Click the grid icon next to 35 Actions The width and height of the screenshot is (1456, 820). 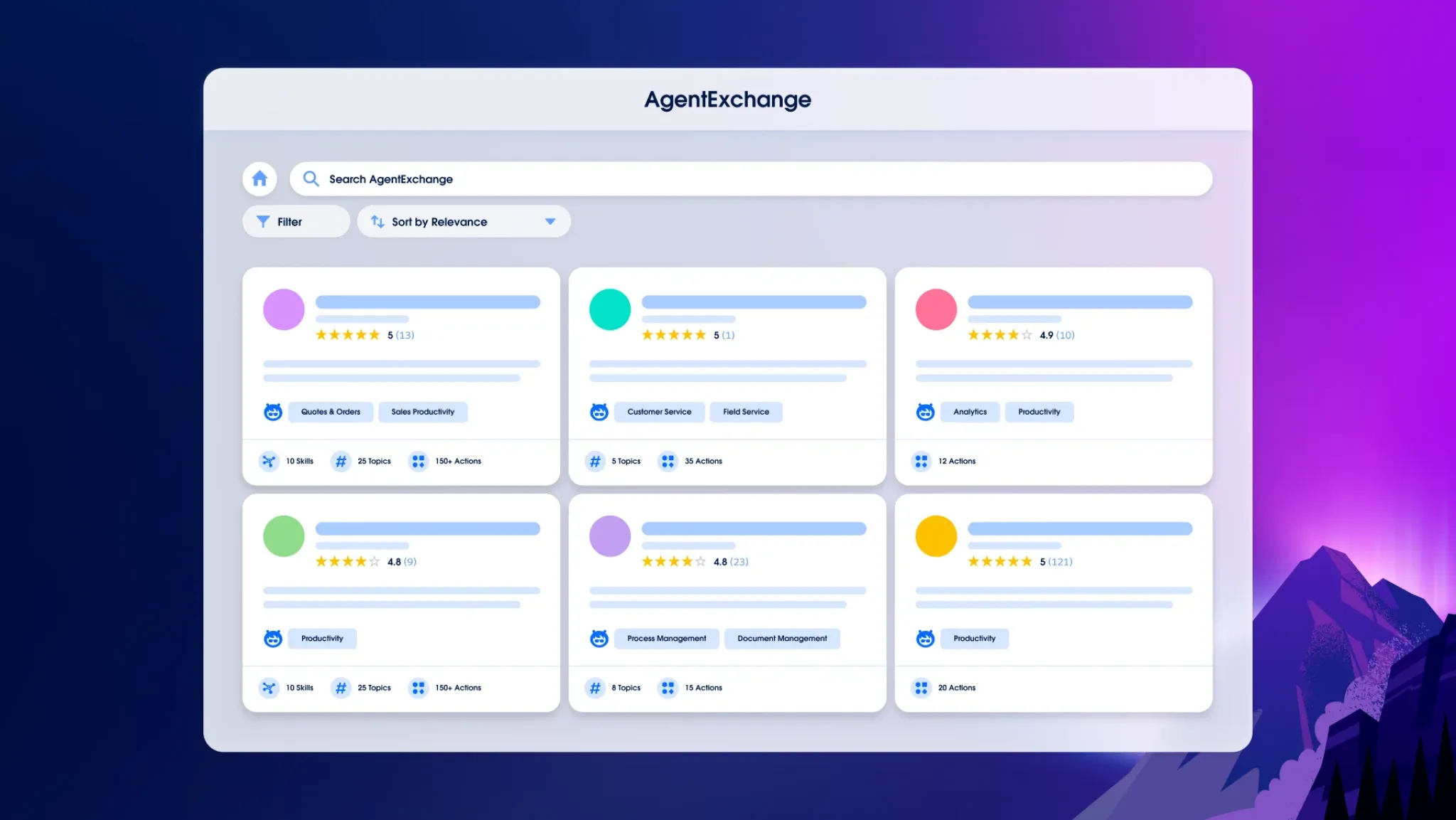668,461
